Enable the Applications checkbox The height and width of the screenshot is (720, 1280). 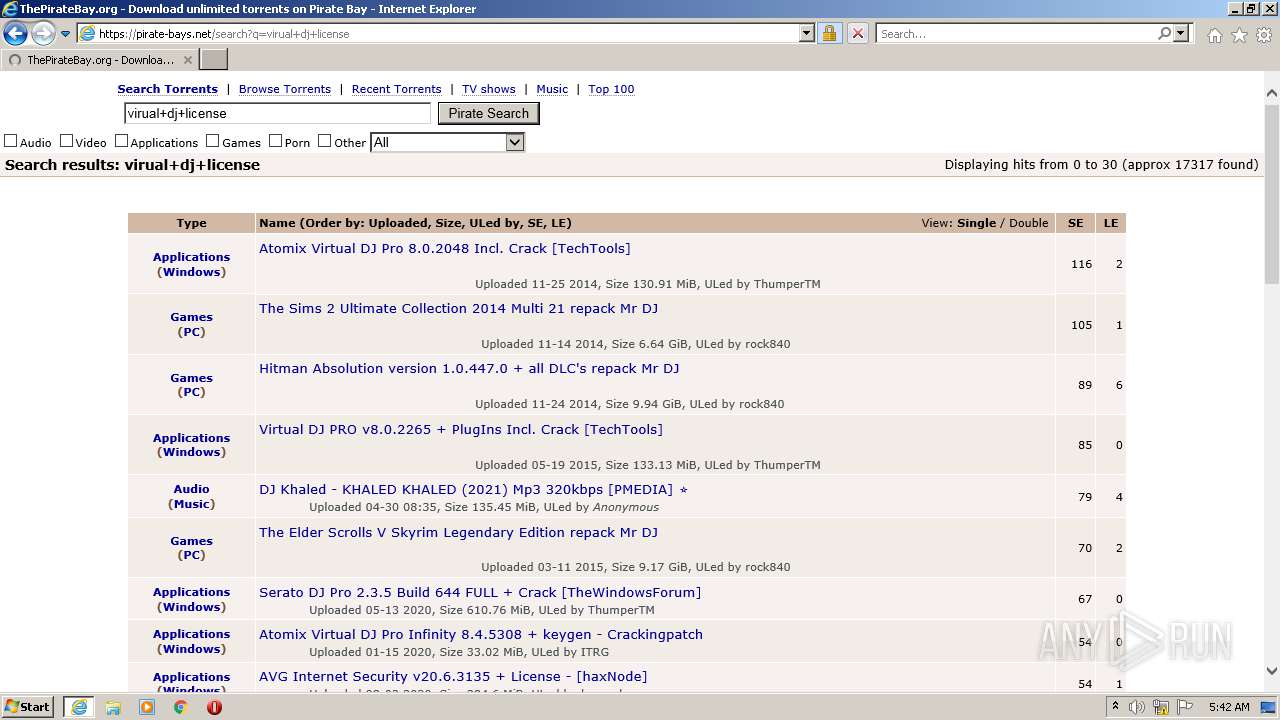point(121,141)
